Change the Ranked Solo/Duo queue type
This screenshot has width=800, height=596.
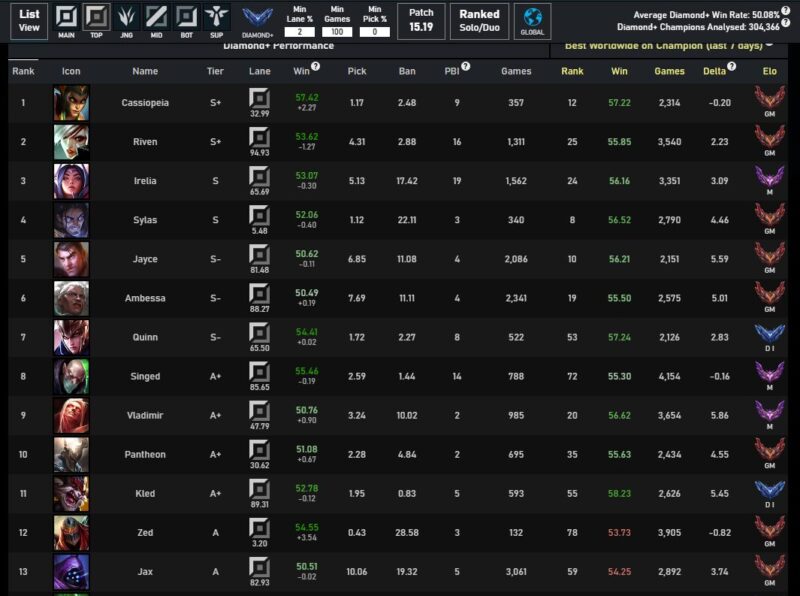[x=480, y=20]
